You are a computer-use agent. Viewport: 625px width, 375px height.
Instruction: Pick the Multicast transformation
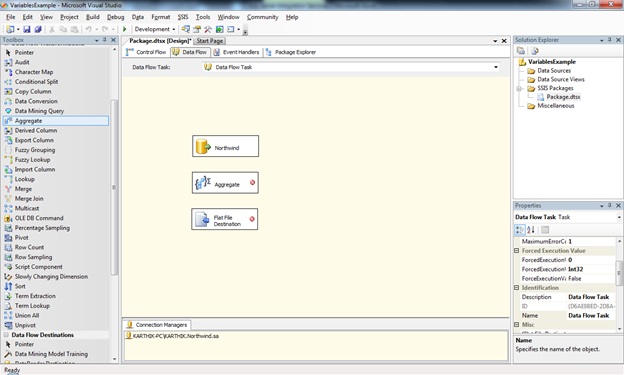[27, 208]
